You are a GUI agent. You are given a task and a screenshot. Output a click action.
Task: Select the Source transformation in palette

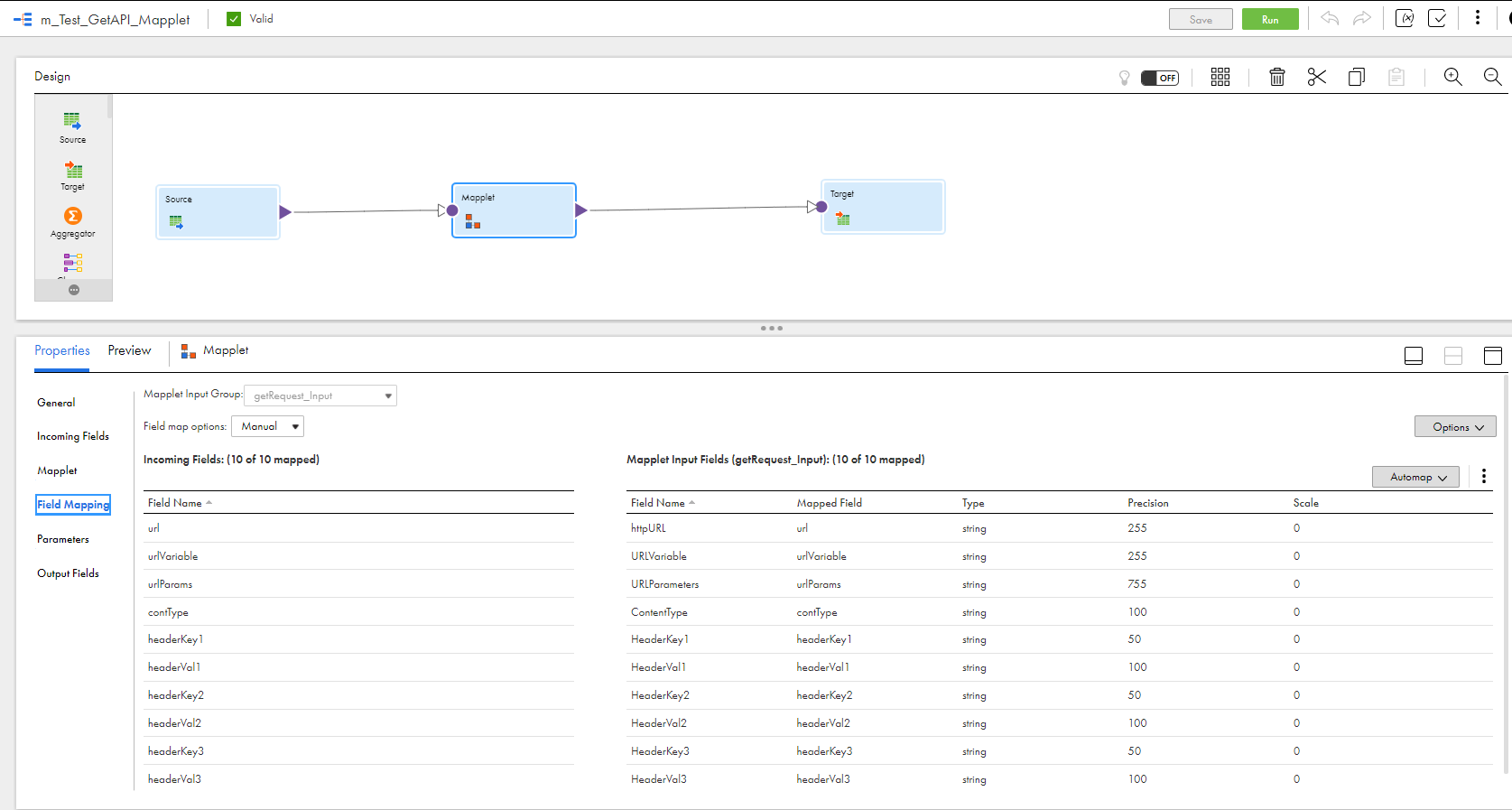(73, 127)
